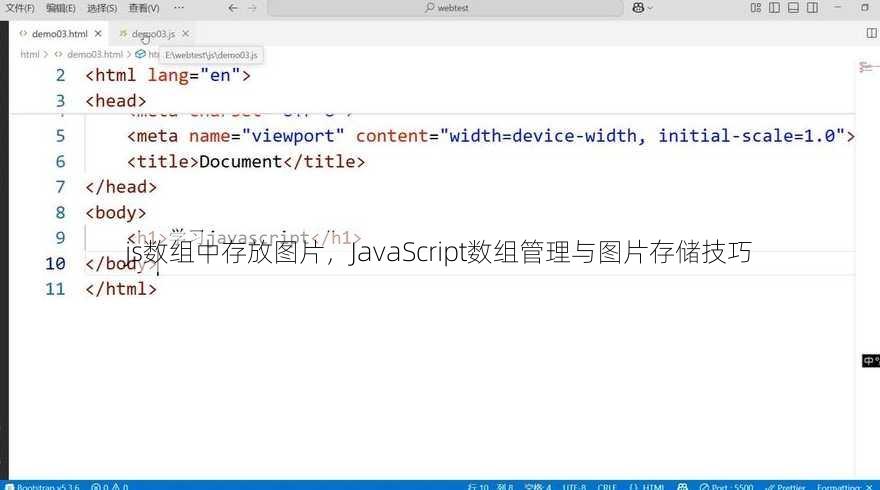Click the Prettier status item
Viewport: 880px width, 490px height.
(785, 486)
